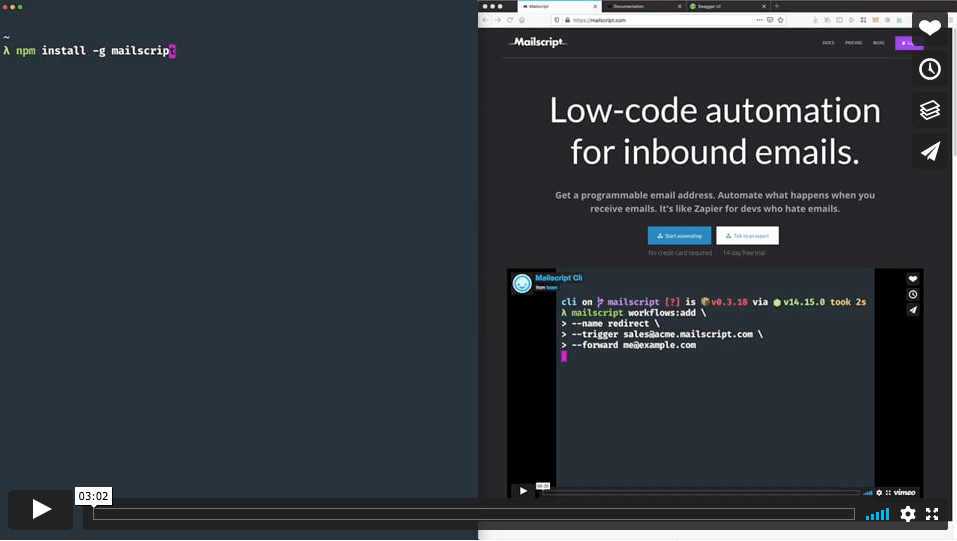Like the video with the large heart icon
Image resolution: width=957 pixels, height=541 pixels.
pos(930,27)
